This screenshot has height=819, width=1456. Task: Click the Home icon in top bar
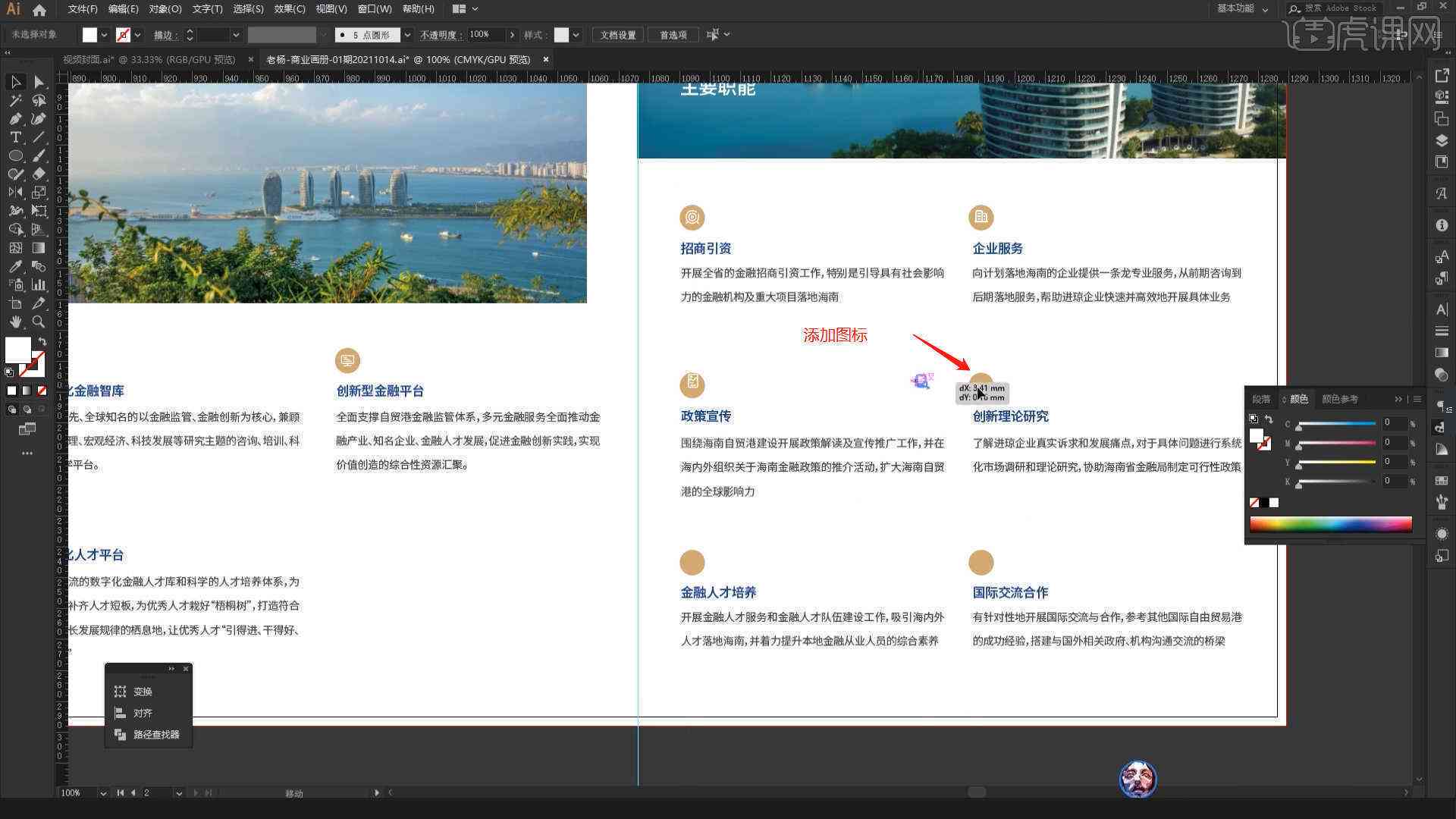(39, 10)
